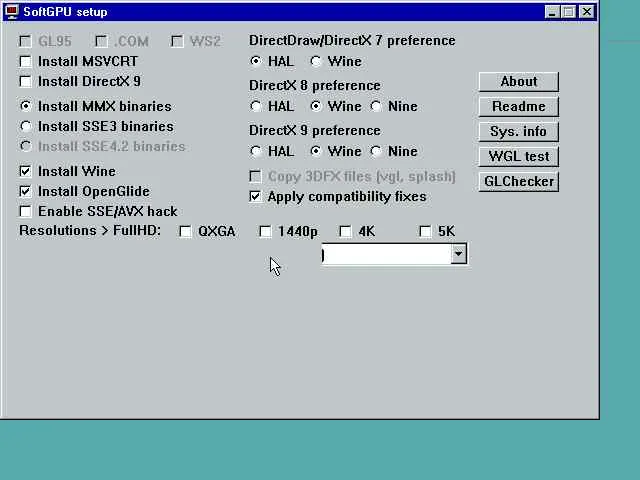Select Wine for DirectDraw/DirectX 7 preference
Image resolution: width=640 pixels, height=480 pixels.
coord(316,61)
